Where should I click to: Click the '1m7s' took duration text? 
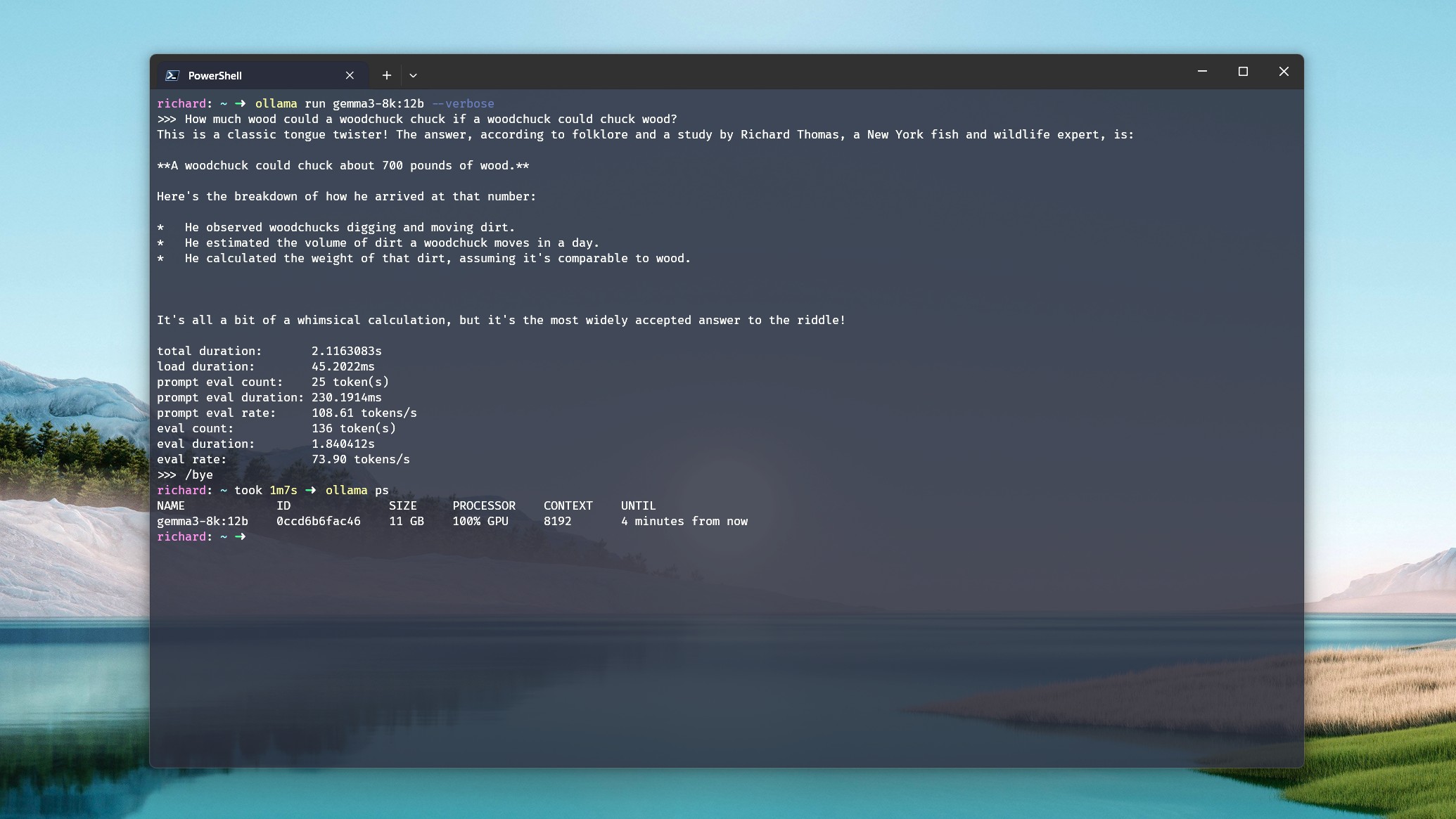click(x=283, y=491)
